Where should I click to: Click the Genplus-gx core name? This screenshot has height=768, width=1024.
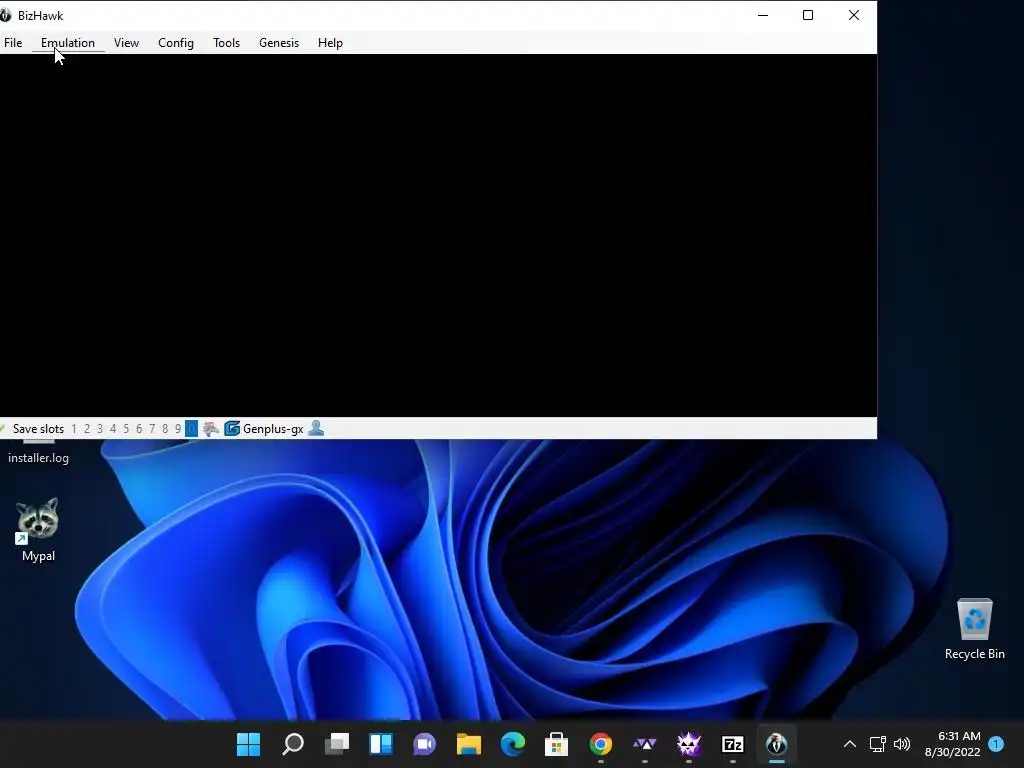point(273,429)
